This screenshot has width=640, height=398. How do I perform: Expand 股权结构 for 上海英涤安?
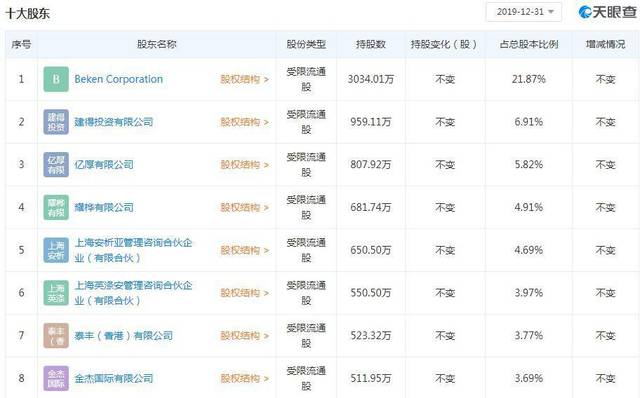tap(244, 293)
